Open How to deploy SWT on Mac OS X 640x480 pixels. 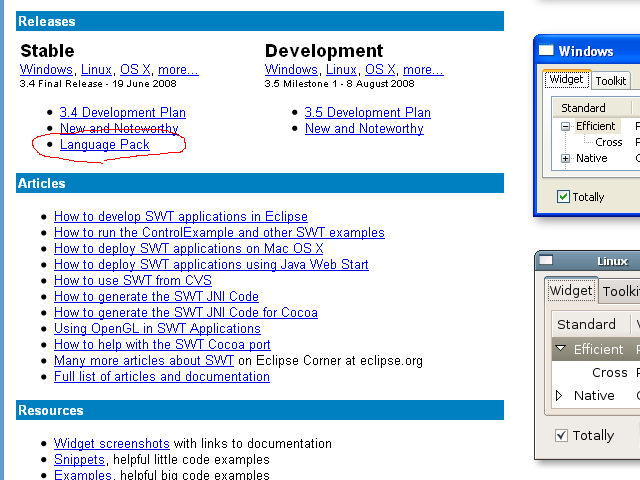click(x=189, y=248)
